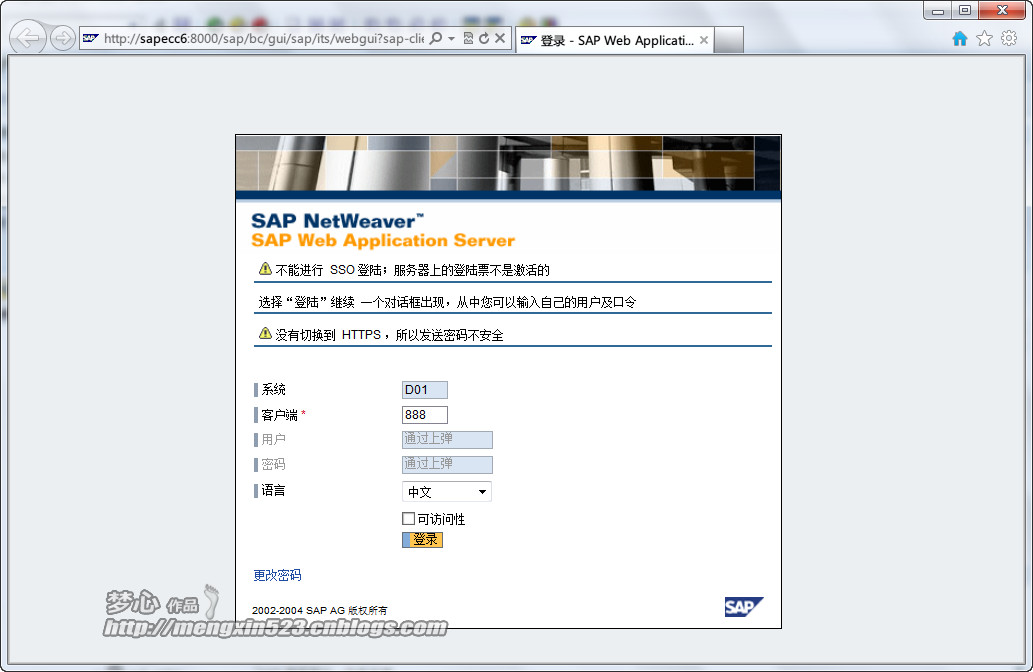Close the SAP Web Application tab

(x=704, y=40)
